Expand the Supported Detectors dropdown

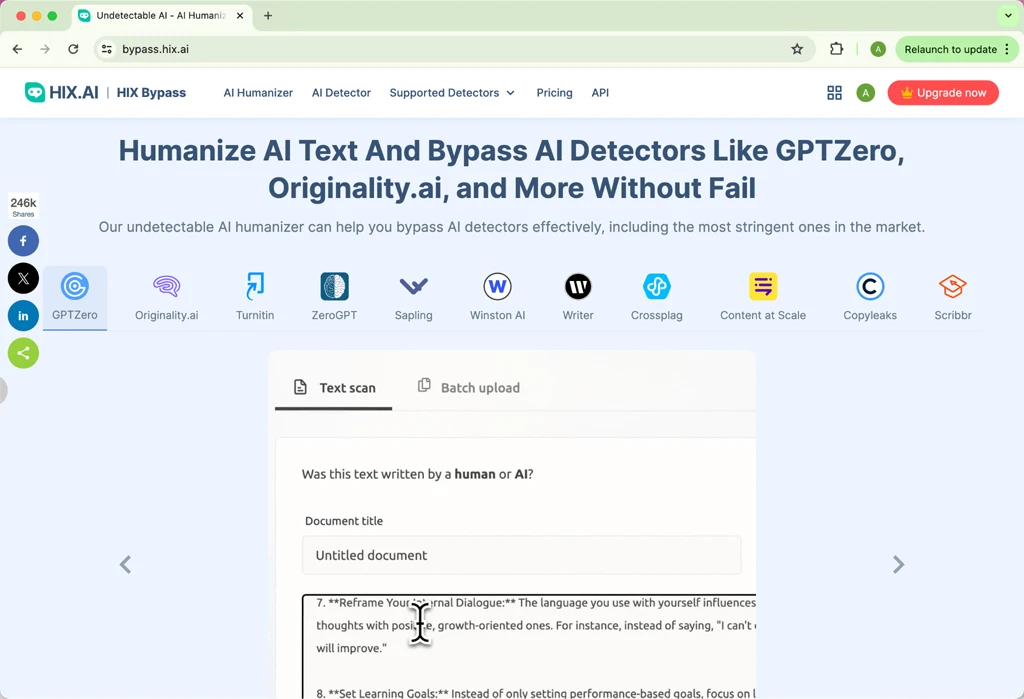point(452,92)
